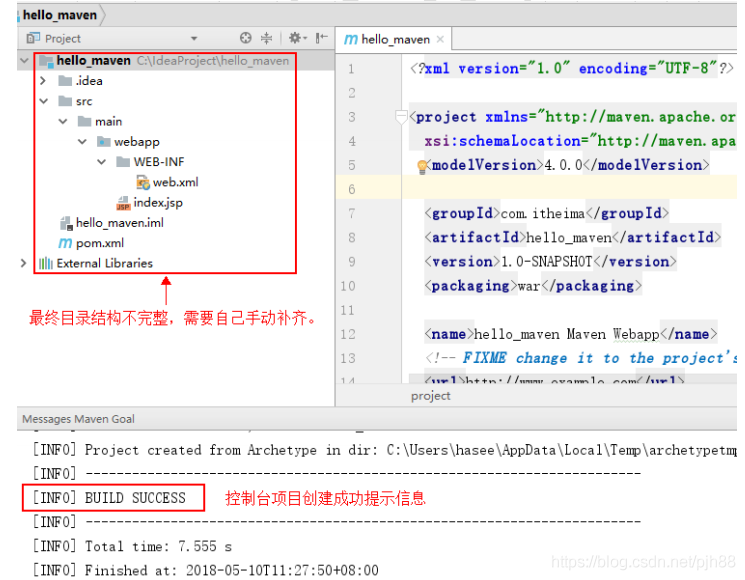This screenshot has height=580, width=745.
Task: Click the web.xml file icon
Action: click(x=143, y=182)
